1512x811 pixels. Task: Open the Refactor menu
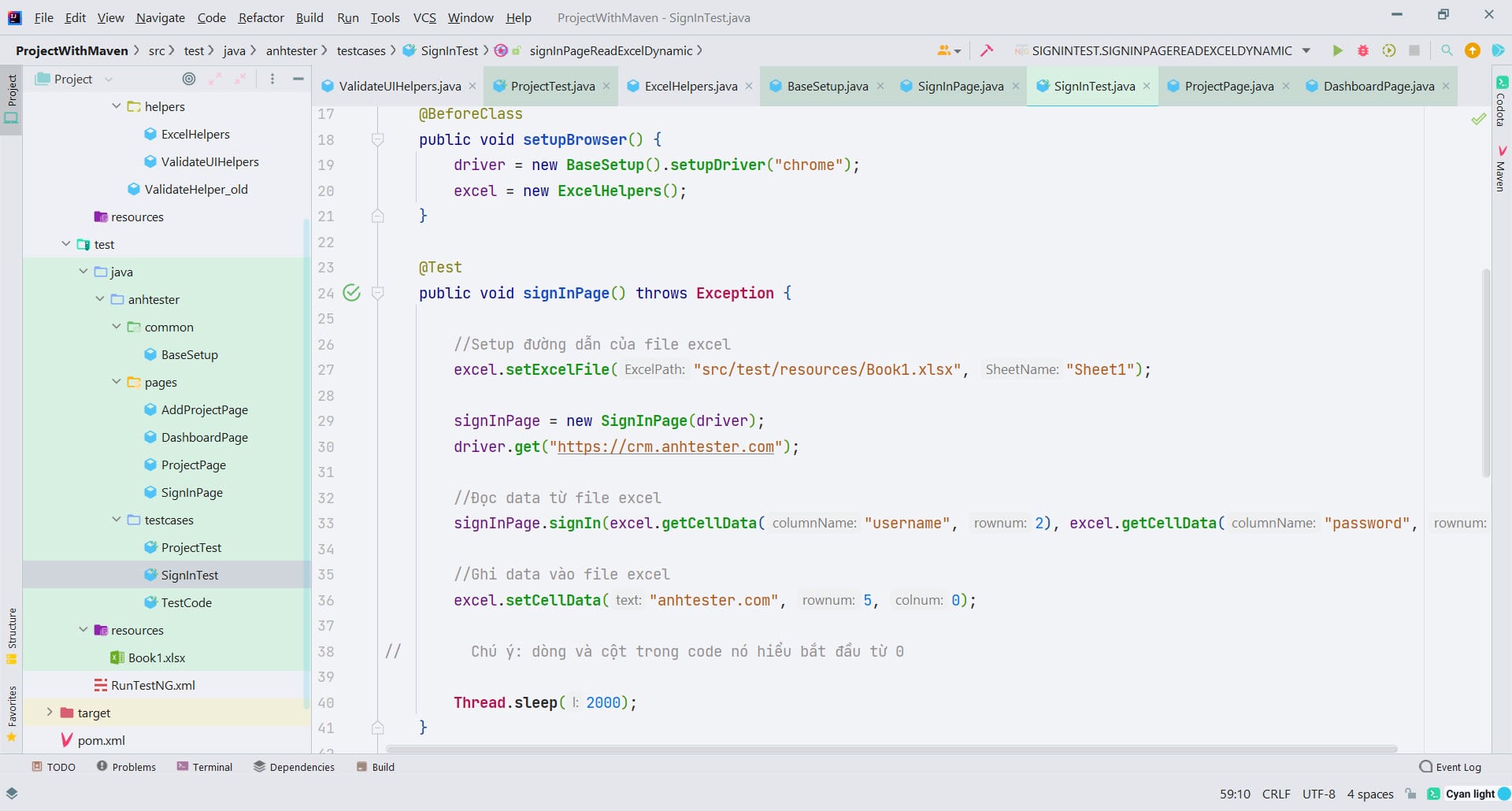pyautogui.click(x=261, y=17)
